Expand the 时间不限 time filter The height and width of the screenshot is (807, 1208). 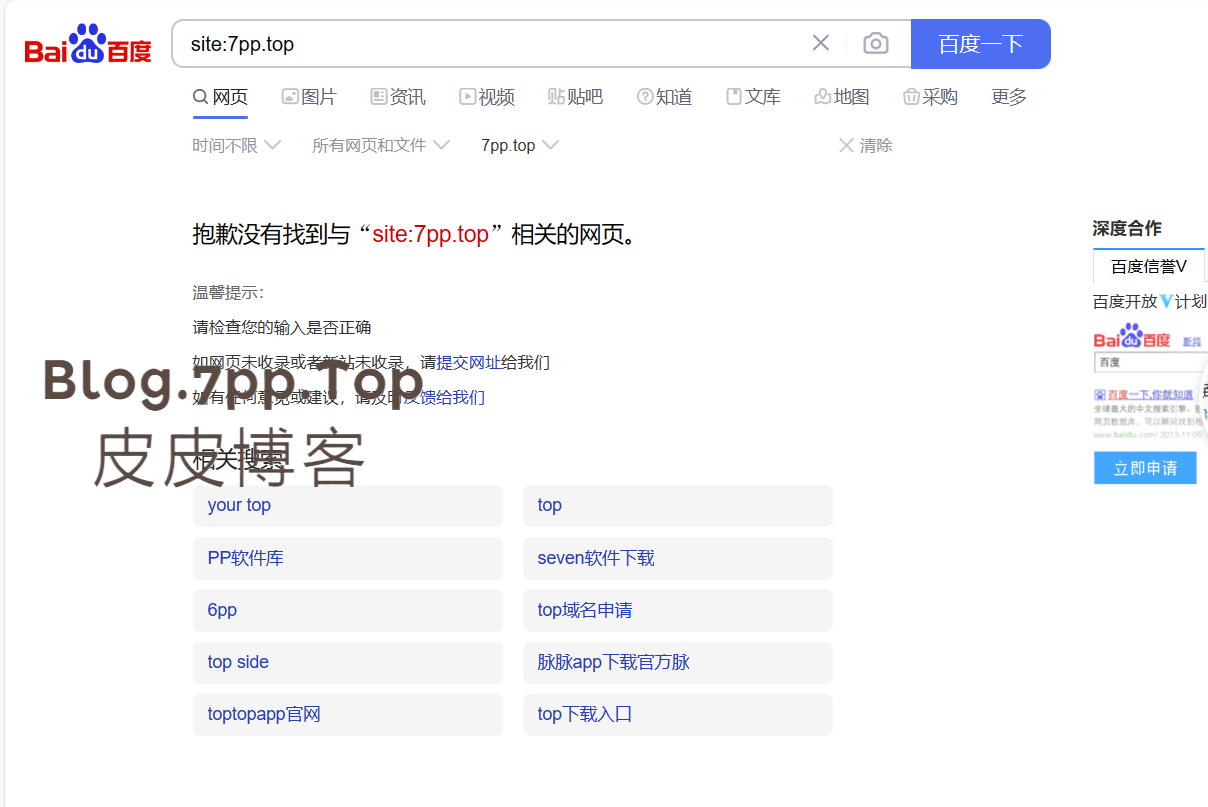click(x=237, y=146)
